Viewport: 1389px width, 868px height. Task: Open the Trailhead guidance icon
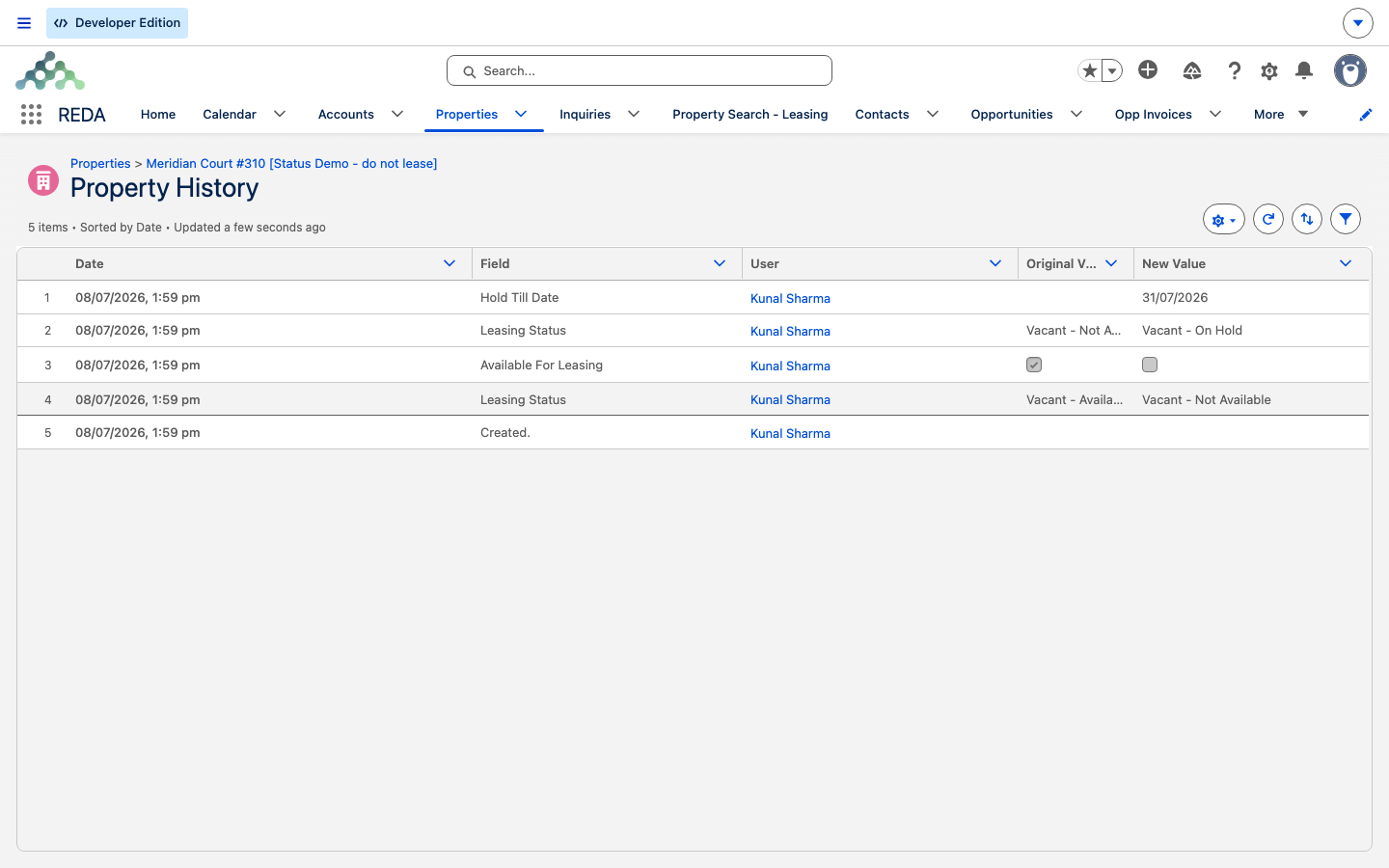(x=1192, y=70)
